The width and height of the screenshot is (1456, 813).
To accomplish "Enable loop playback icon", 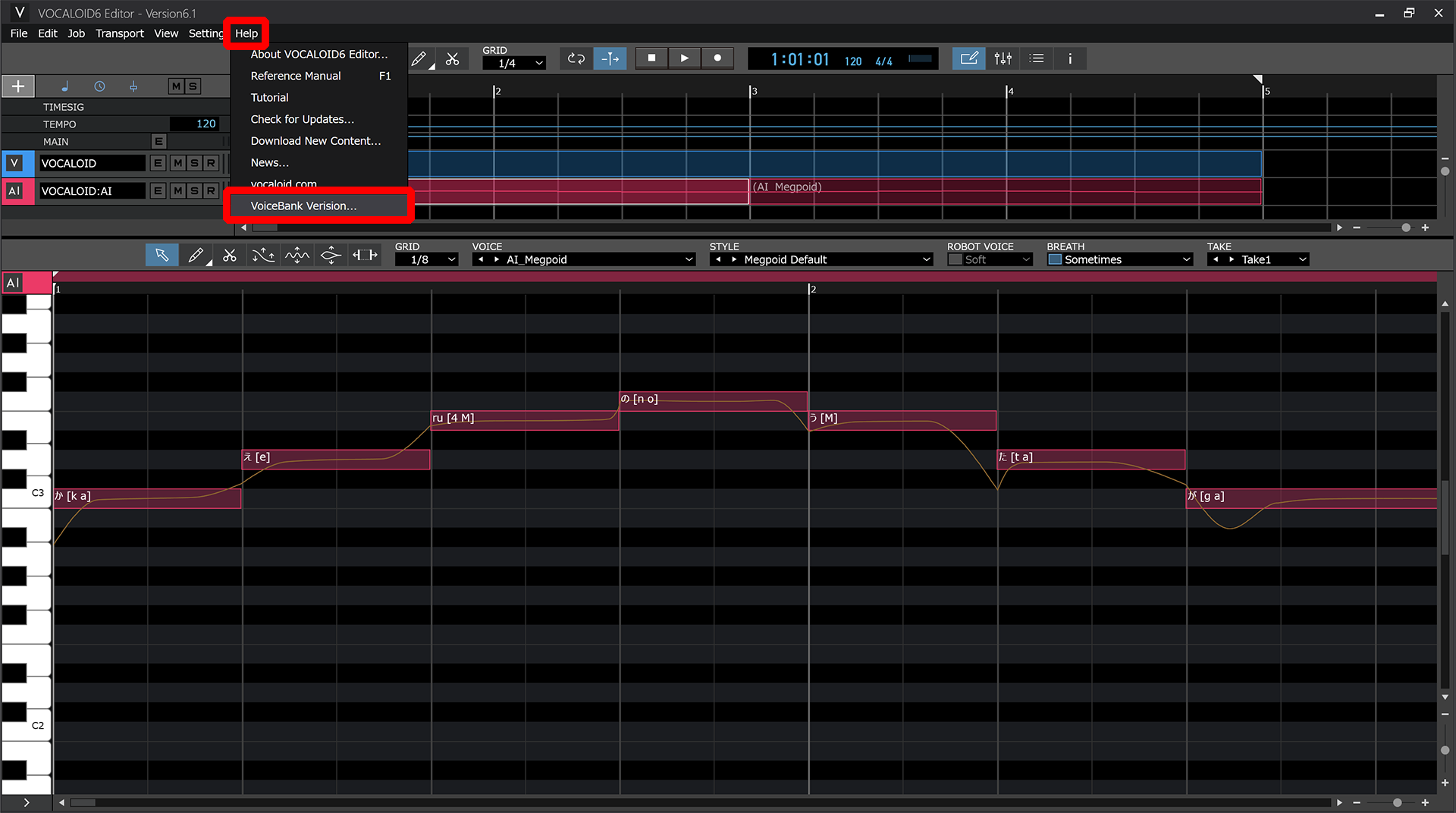I will point(576,58).
